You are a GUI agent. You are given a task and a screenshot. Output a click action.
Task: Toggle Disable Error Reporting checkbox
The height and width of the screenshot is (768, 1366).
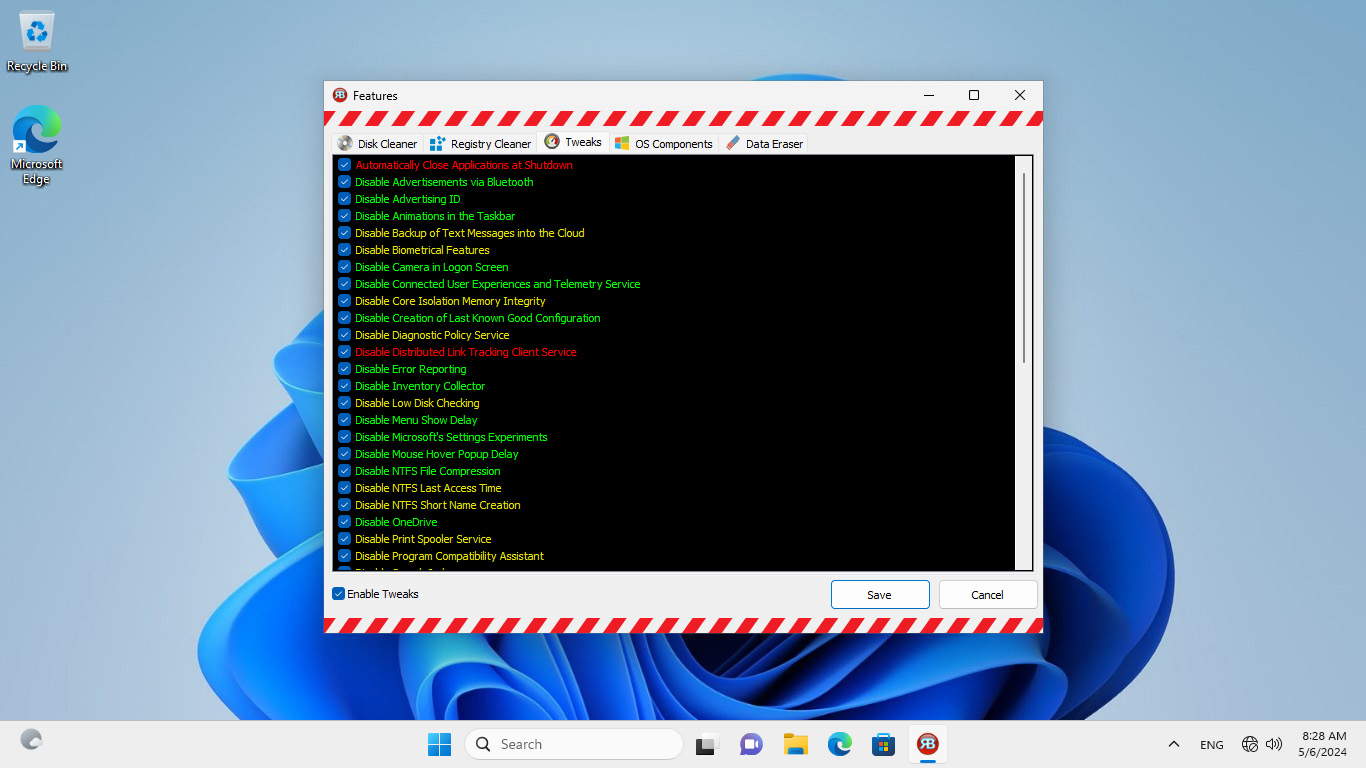[x=344, y=369]
